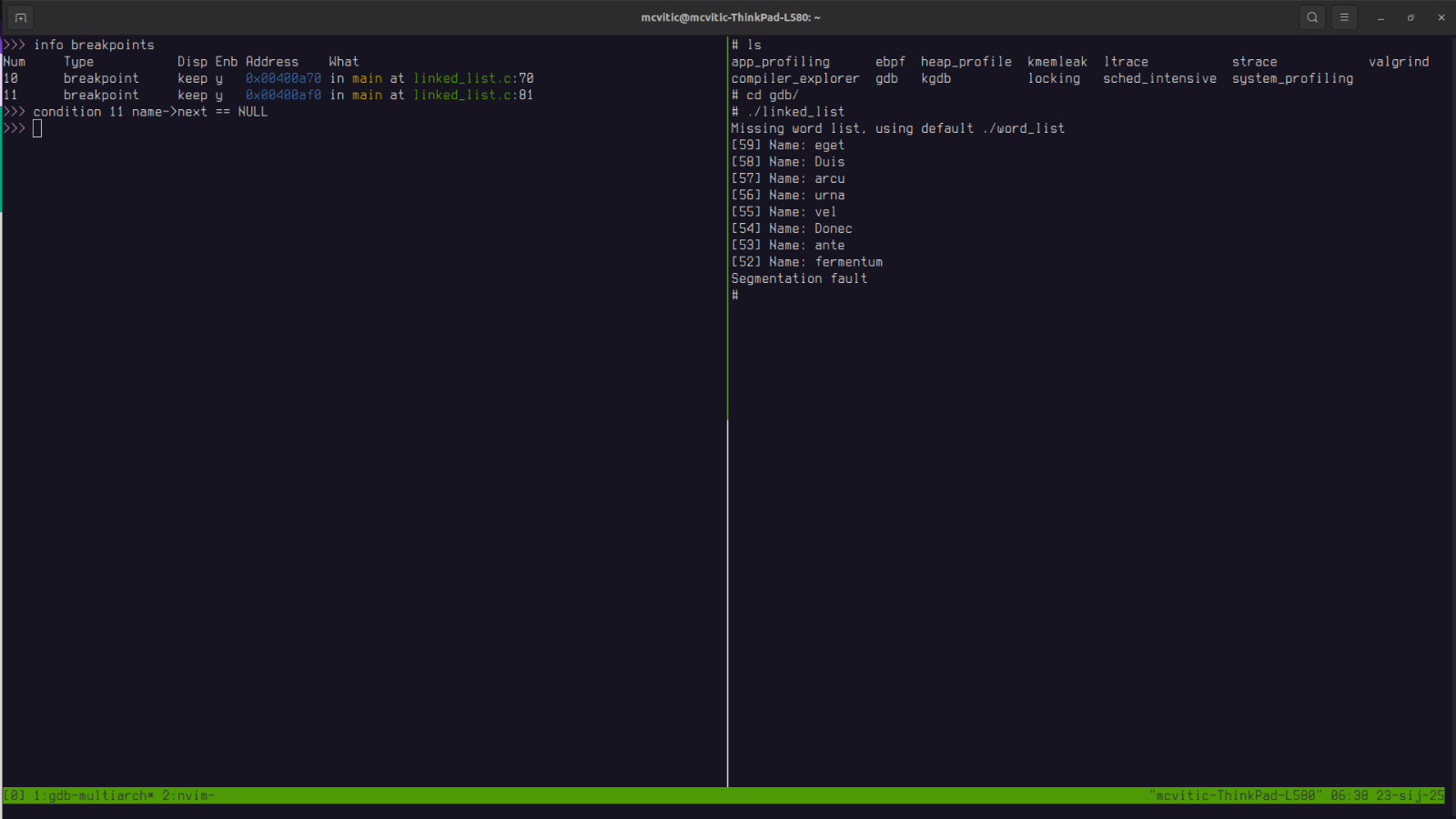This screenshot has height=819, width=1456.
Task: Click the locking directory name
Action: click(x=1054, y=78)
